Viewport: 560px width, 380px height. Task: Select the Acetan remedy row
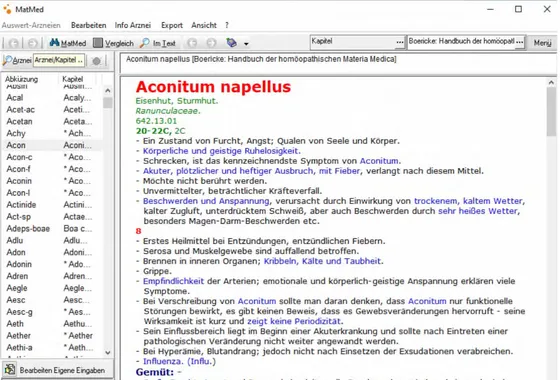[x=52, y=121]
